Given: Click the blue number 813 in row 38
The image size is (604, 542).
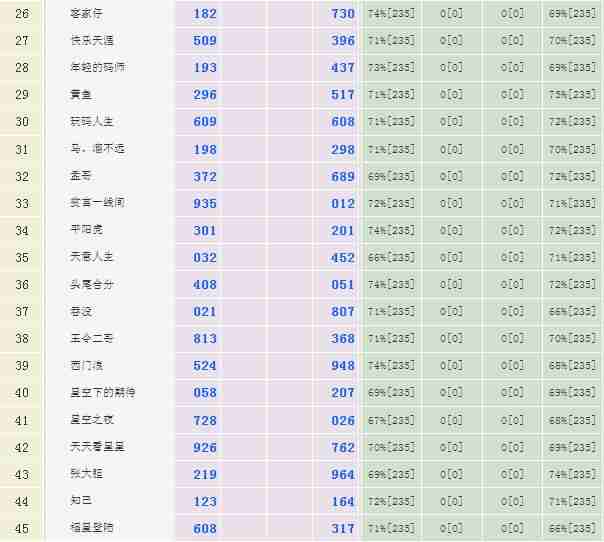Looking at the screenshot, I should click(x=204, y=338).
